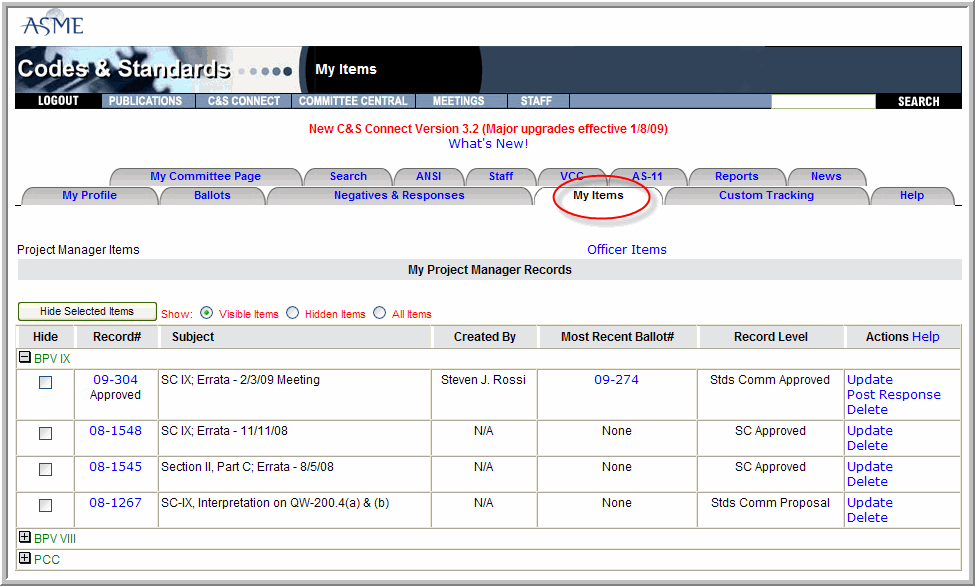Open the Officer Items link
Image resolution: width=975 pixels, height=586 pixels.
pyautogui.click(x=627, y=249)
